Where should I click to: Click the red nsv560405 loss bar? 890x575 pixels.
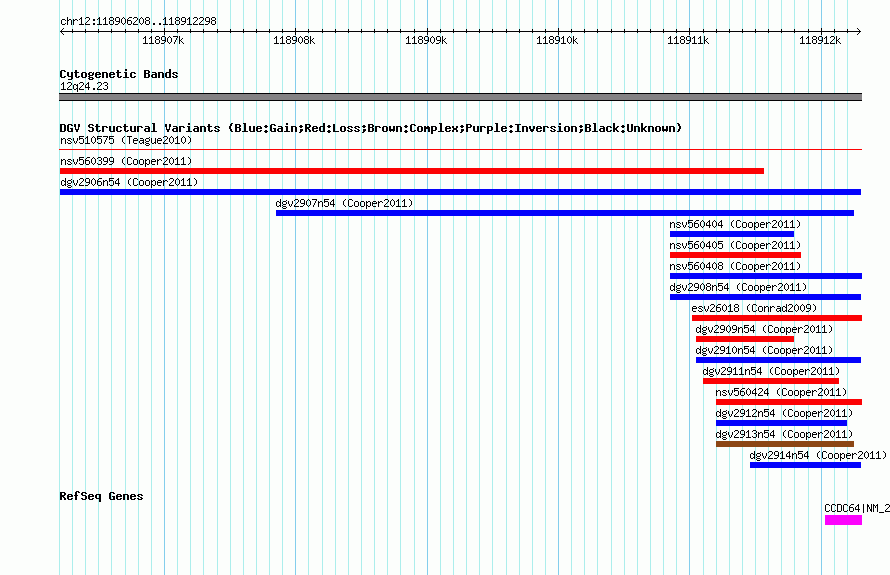[x=735, y=255]
